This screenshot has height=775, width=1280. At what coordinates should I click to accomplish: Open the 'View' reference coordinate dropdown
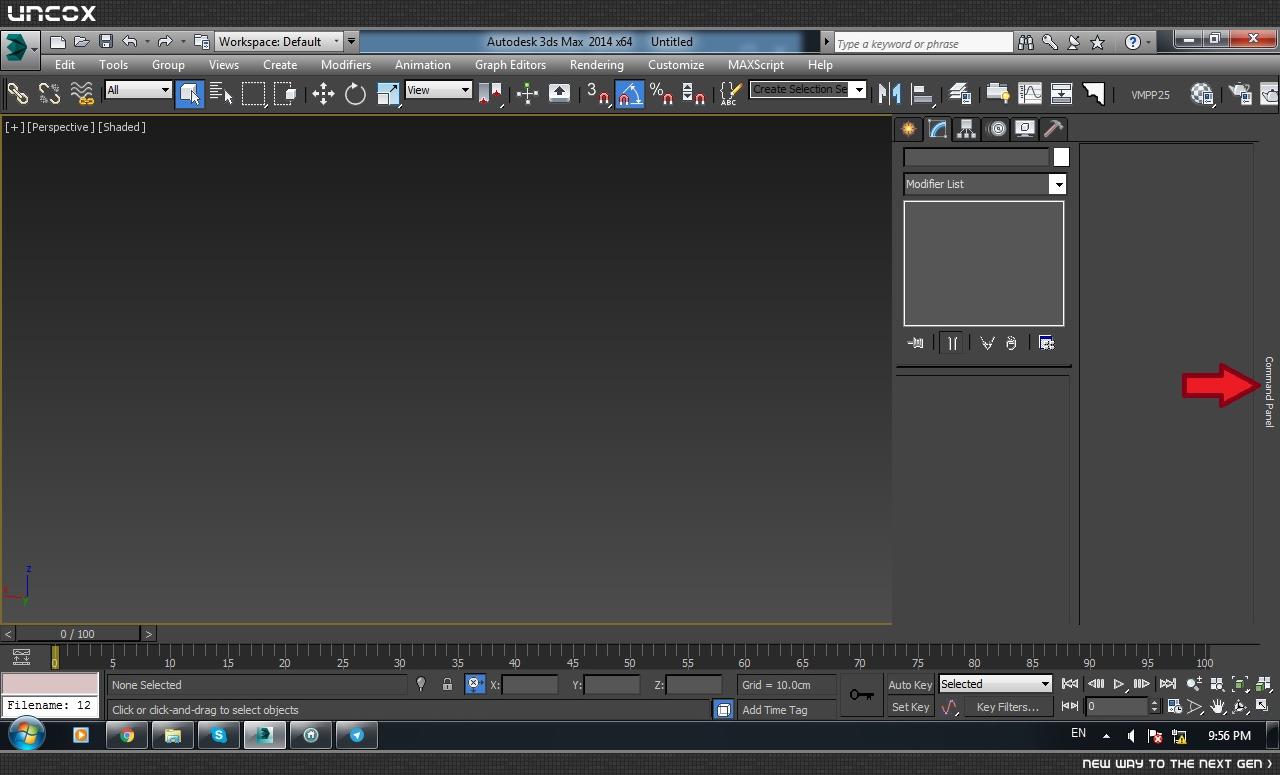tap(438, 90)
